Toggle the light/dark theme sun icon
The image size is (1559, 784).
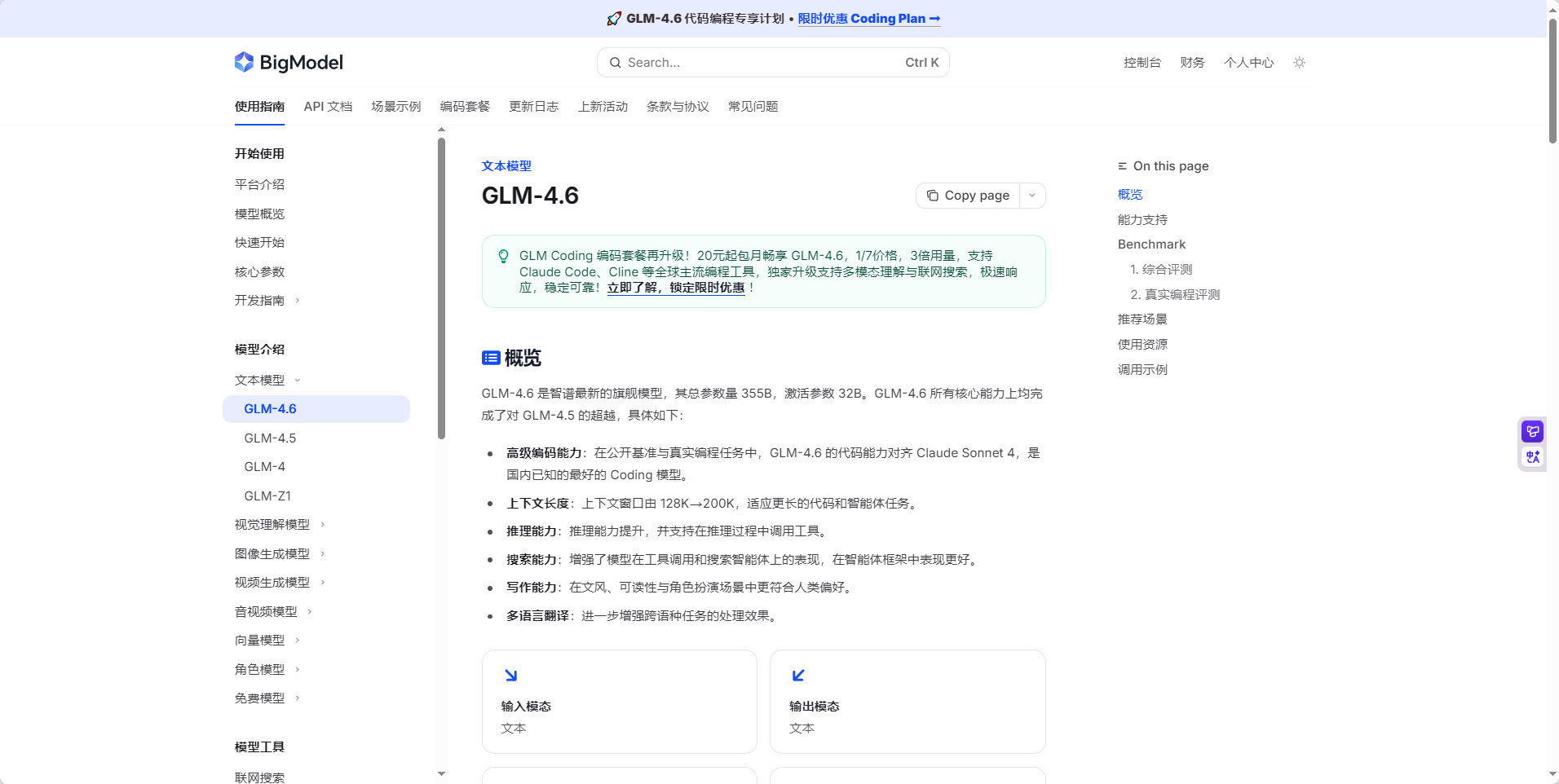click(x=1299, y=62)
